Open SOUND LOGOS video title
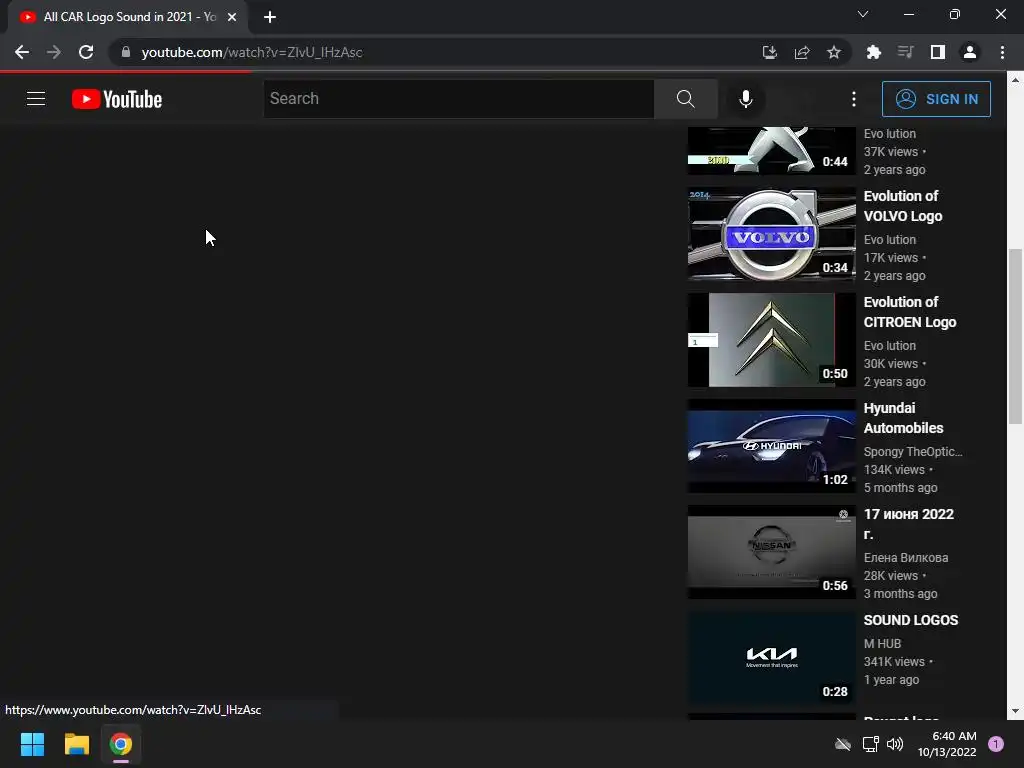 tap(910, 620)
